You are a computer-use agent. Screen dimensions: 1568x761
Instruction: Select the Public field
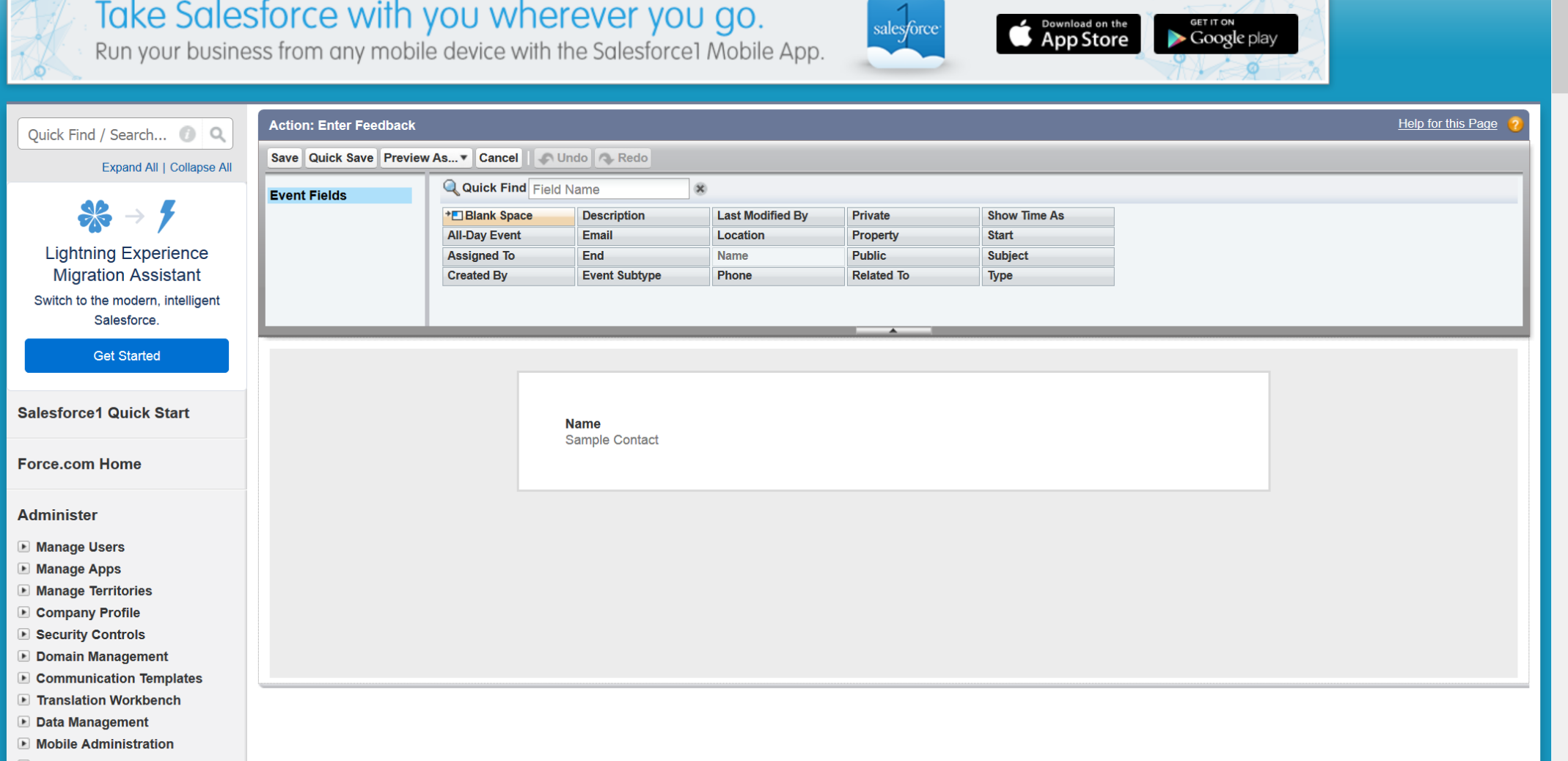[914, 256]
